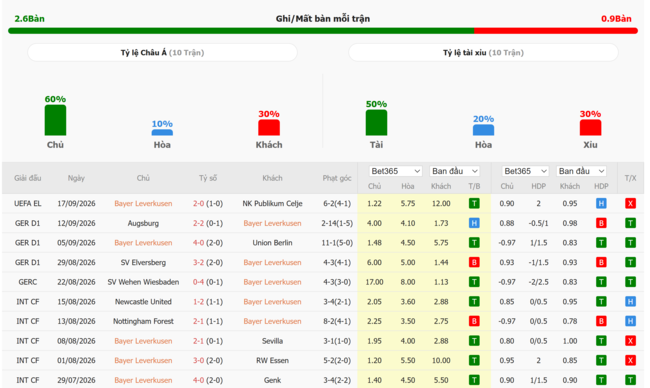Viewport: 650px width, 388px height.
Task: Open the Union Berlin team link
Action: (272, 242)
